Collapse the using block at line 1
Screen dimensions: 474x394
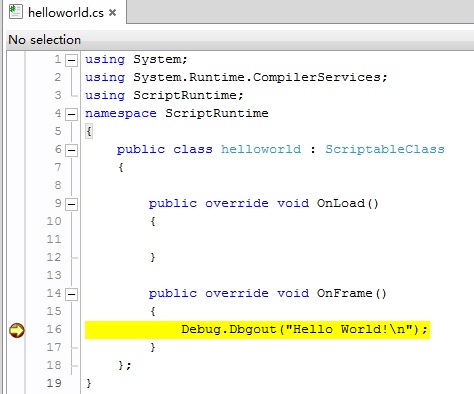(x=71, y=60)
